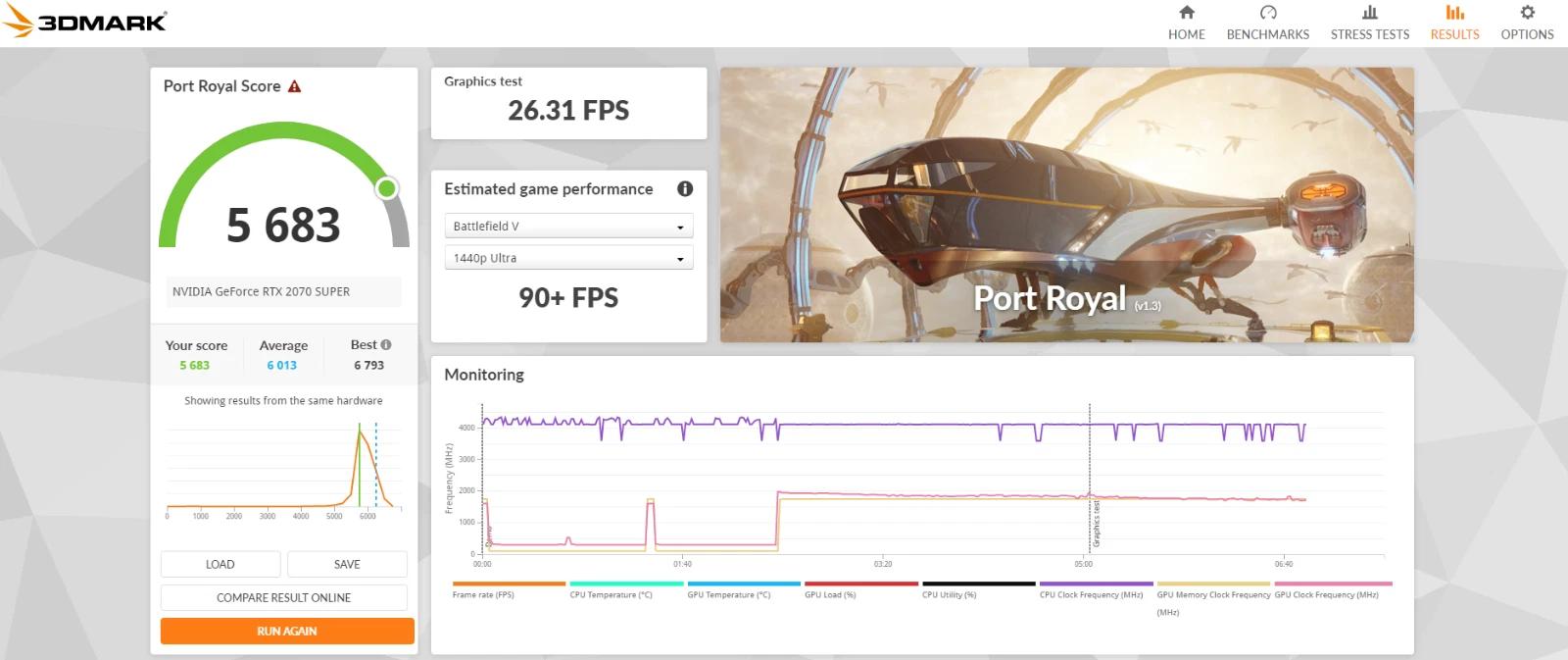This screenshot has width=1568, height=660.
Task: Click the best score 6 793
Action: point(369,365)
